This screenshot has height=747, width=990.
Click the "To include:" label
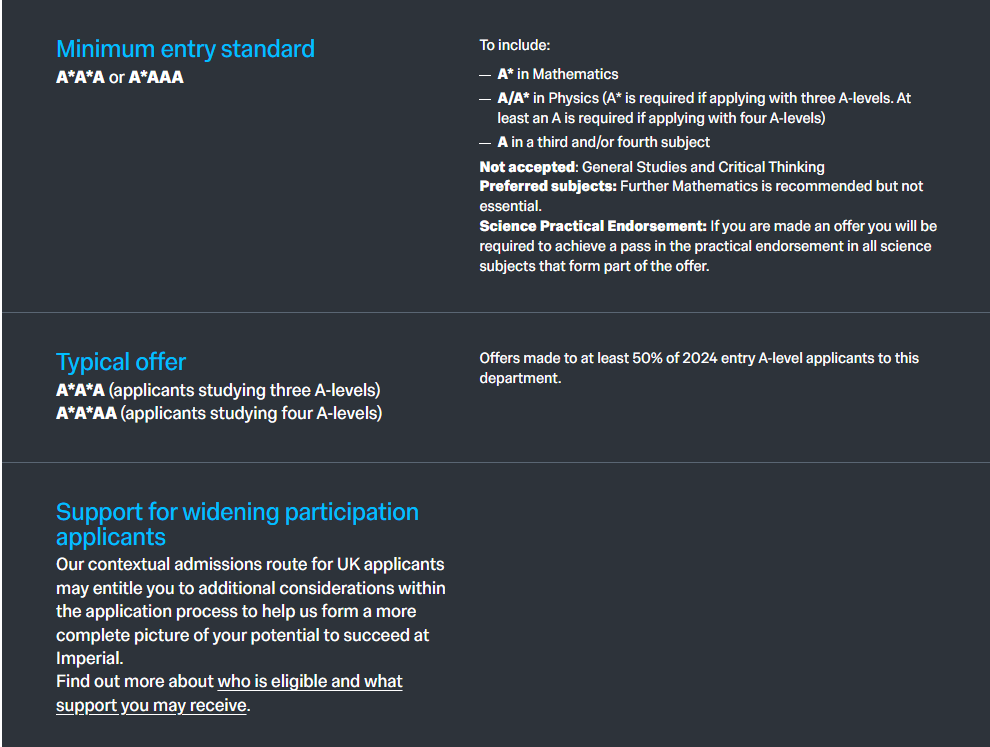[515, 45]
